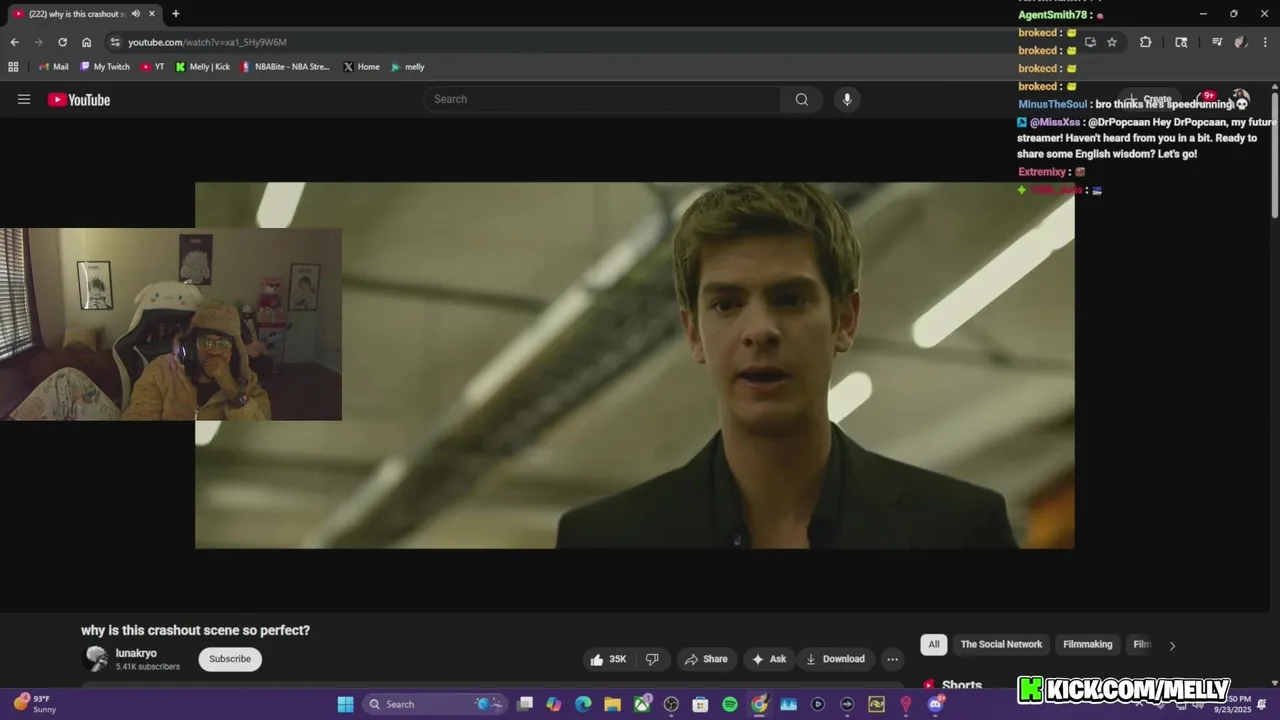This screenshot has width=1280, height=720.
Task: Open Melly | Kick bookmark
Action: click(203, 67)
